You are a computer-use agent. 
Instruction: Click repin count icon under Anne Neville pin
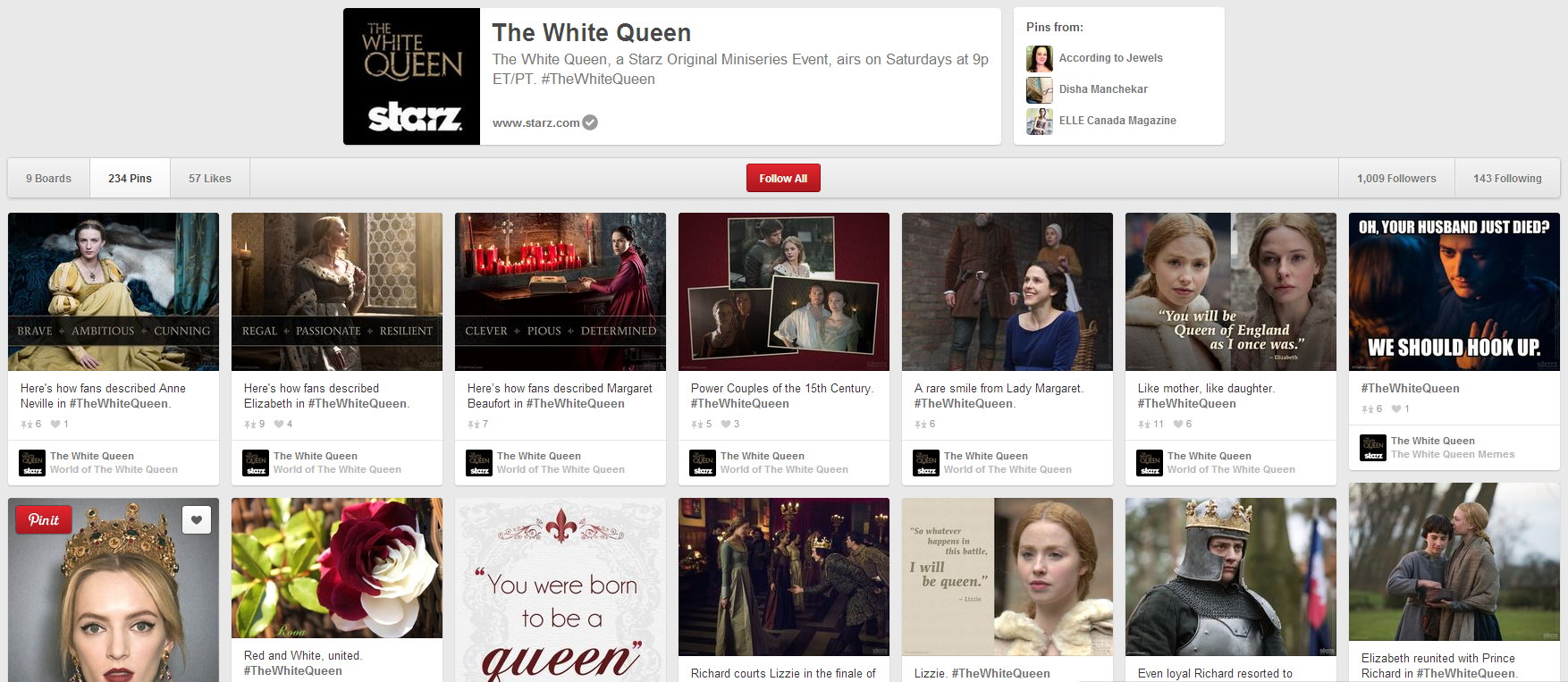coord(26,425)
